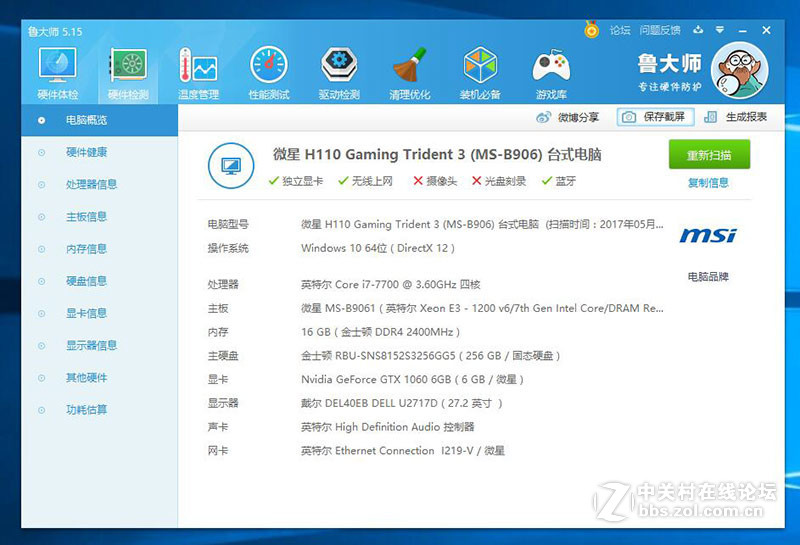Click the 电脑品牌 brand label

point(708,277)
